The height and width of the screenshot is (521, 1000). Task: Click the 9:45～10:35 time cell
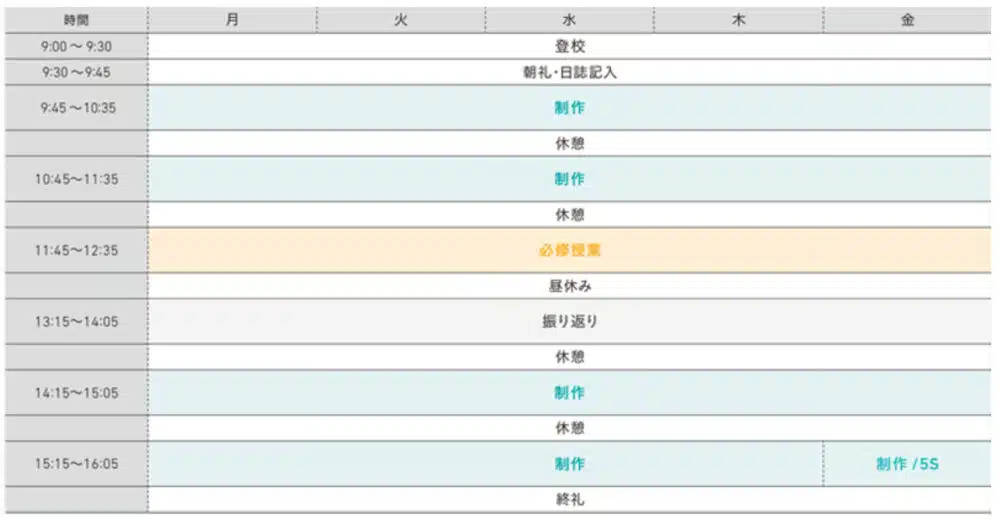(76, 108)
